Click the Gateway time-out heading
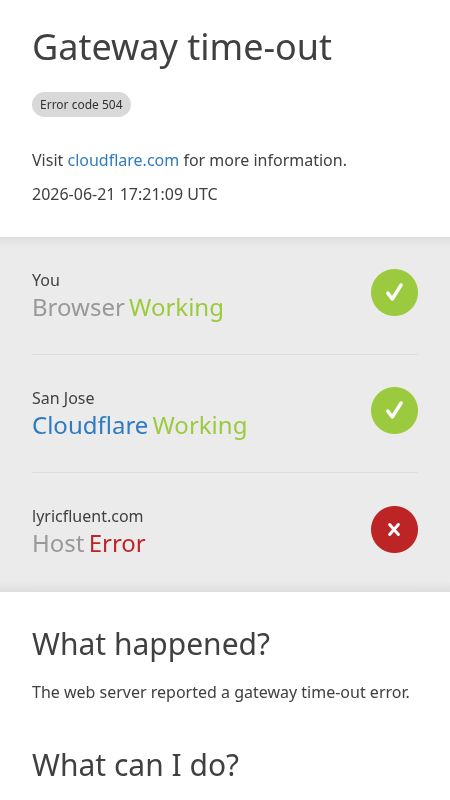Viewport: 450px width, 800px height. 182,47
